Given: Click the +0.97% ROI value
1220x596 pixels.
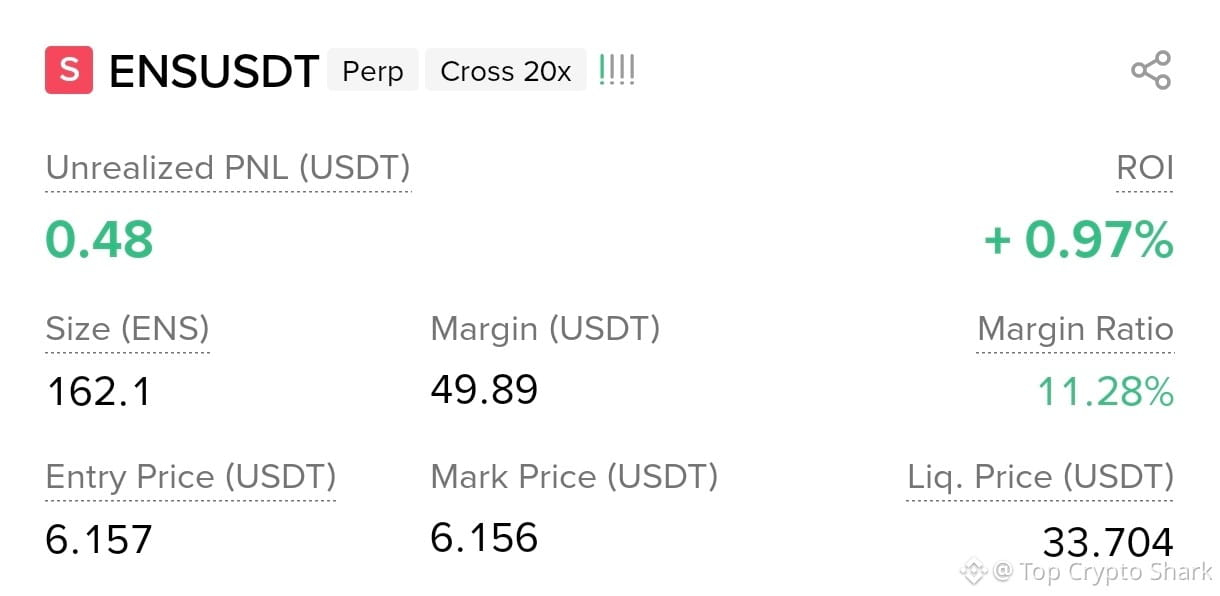Looking at the screenshot, I should click(x=1078, y=240).
